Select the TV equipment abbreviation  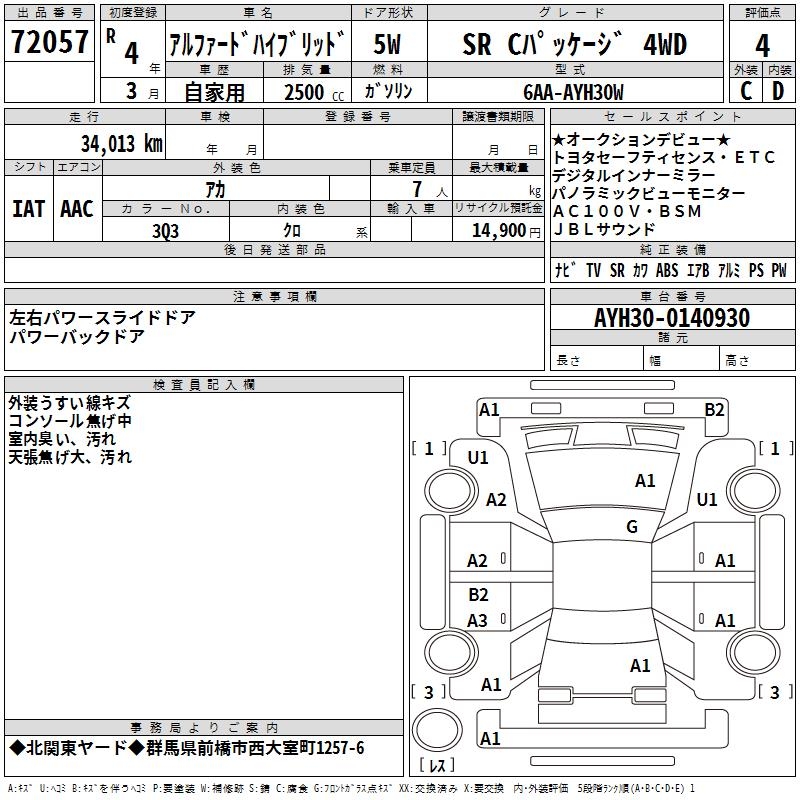(x=593, y=271)
